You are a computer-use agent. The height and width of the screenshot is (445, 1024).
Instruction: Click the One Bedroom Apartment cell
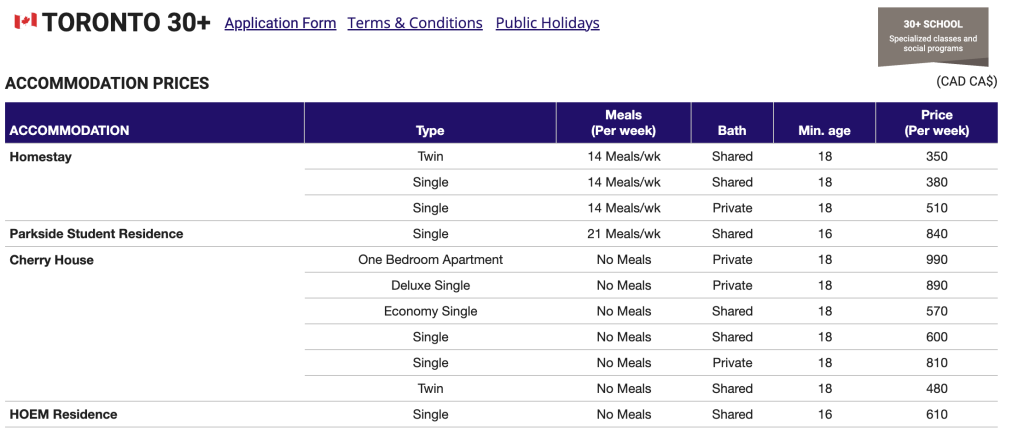tap(430, 259)
